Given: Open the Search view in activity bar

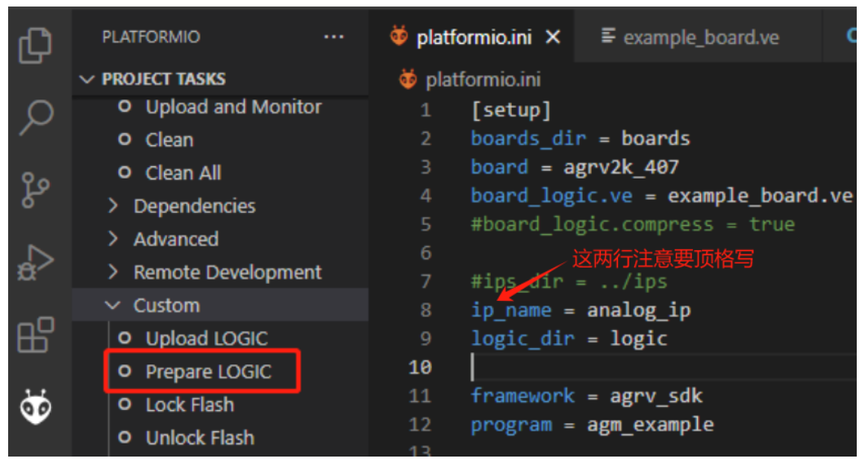Looking at the screenshot, I should [36, 117].
